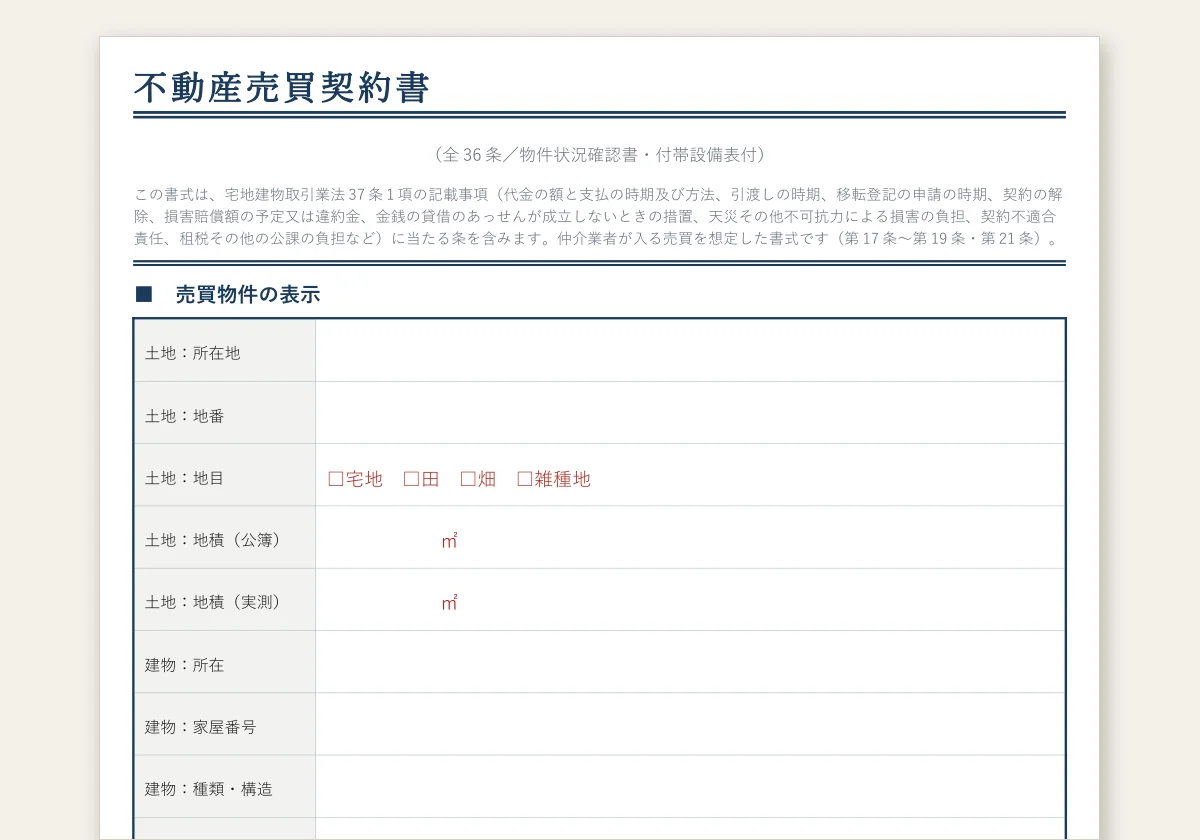Click the 売買物件の表示 section heading
Image resolution: width=1200 pixels, height=840 pixels.
248,295
